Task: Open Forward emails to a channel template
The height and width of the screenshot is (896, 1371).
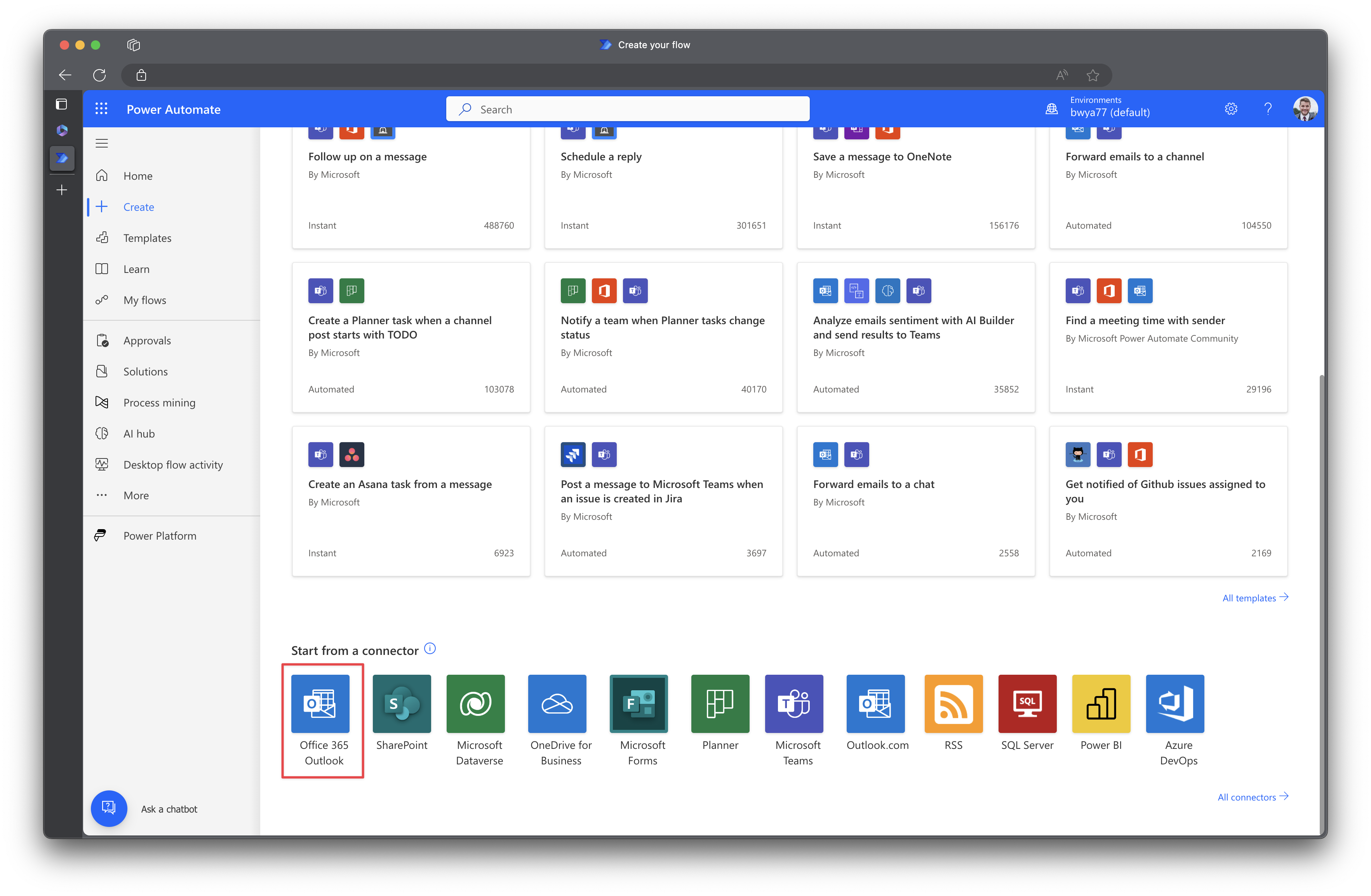Action: point(1167,188)
